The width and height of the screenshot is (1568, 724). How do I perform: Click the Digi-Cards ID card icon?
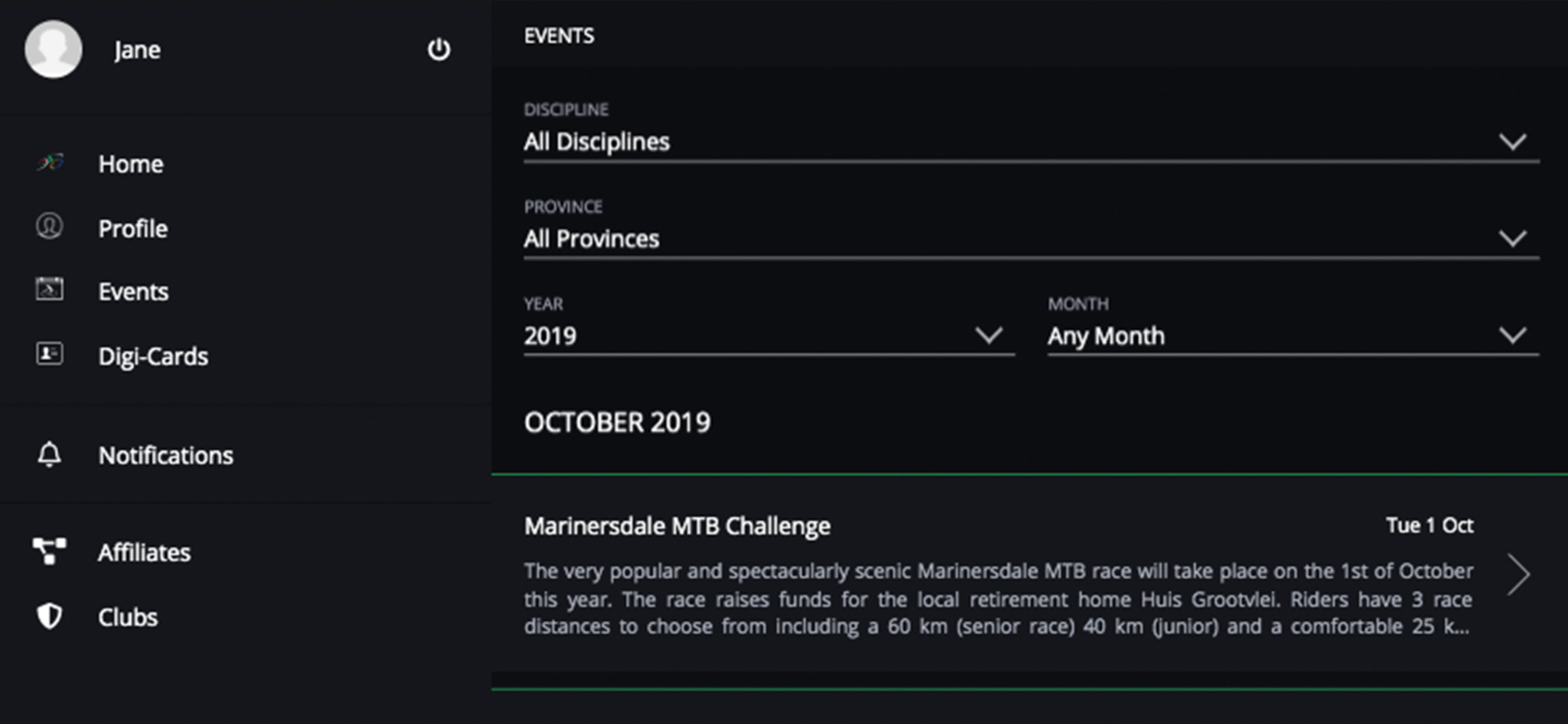pyautogui.click(x=50, y=353)
